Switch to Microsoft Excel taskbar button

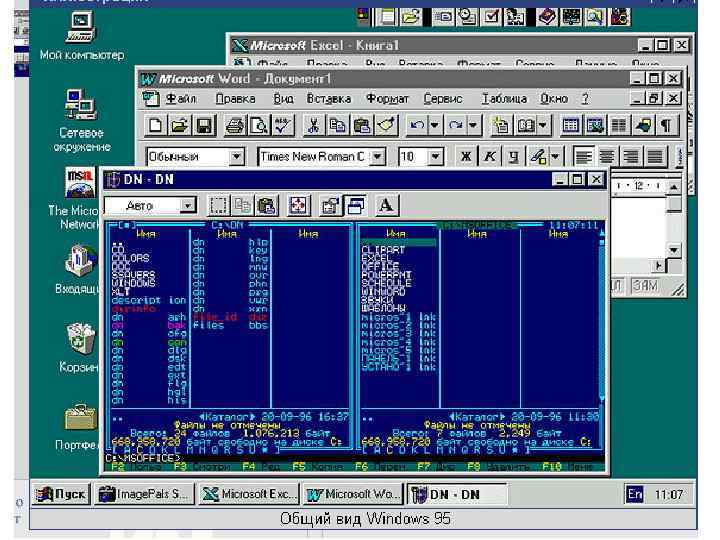(249, 494)
